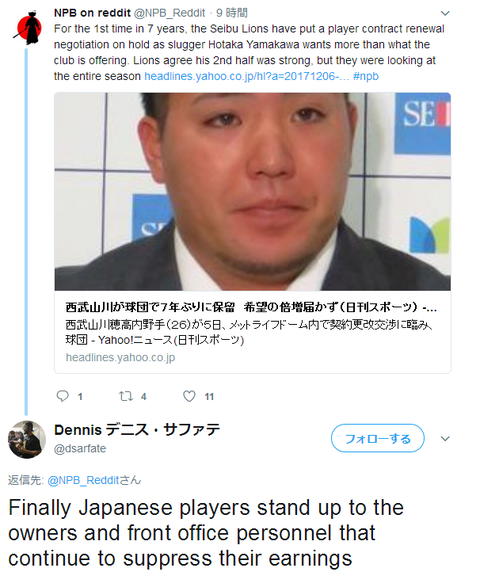Open the NPB on reddit display name
480x587 pixels.
(x=92, y=13)
